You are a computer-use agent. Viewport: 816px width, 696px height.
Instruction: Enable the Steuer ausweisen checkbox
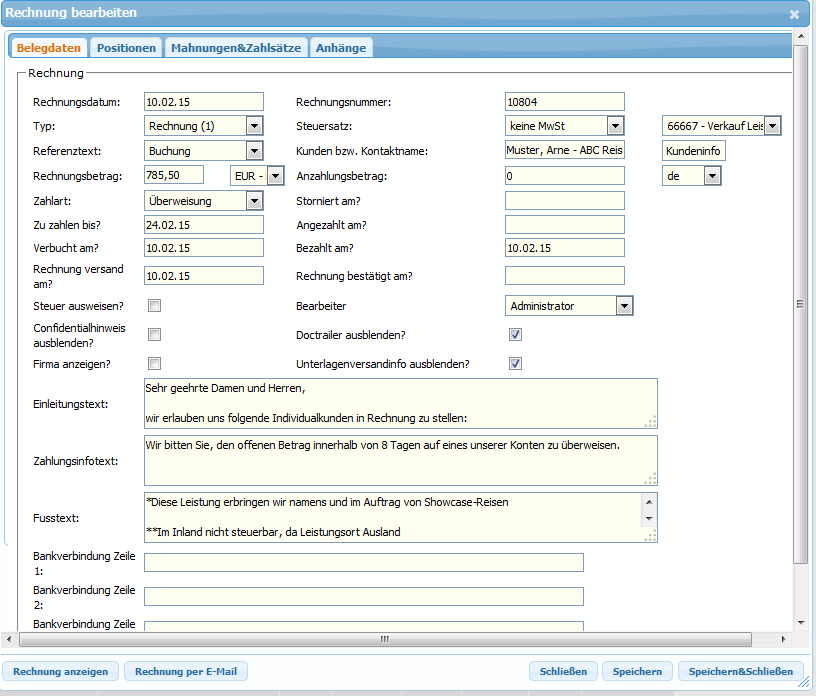155,306
